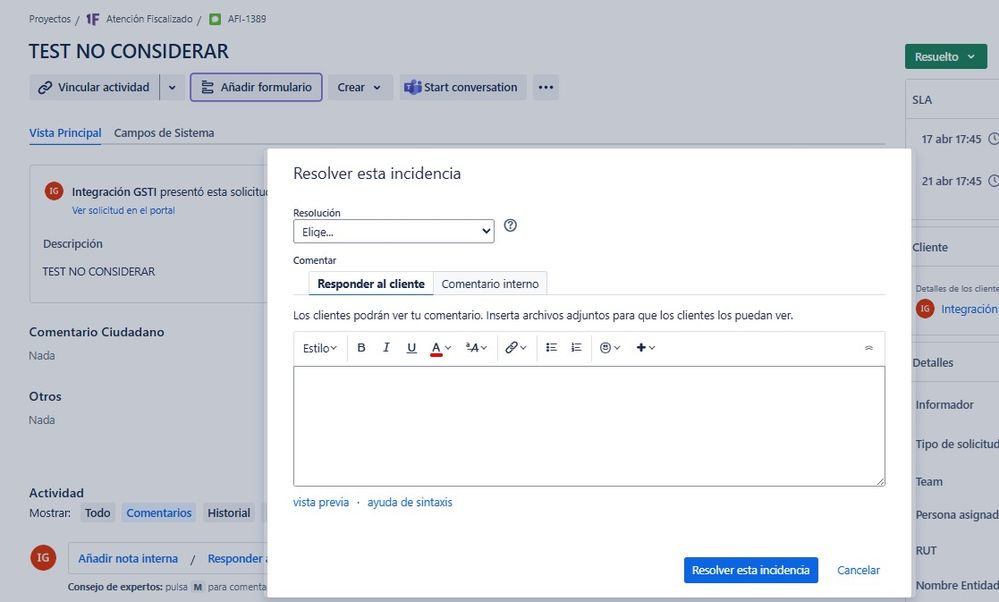Screen dimensions: 999x602
Task: Open the text color picker
Action: [440, 348]
